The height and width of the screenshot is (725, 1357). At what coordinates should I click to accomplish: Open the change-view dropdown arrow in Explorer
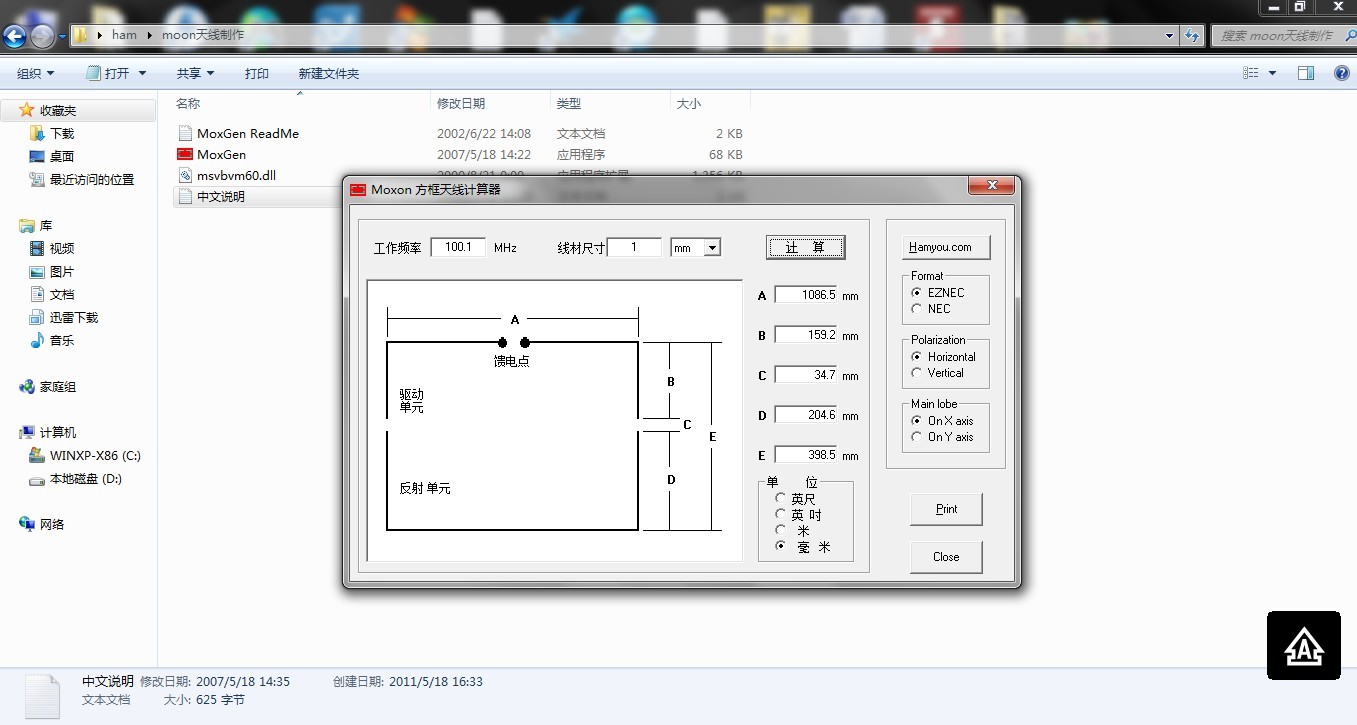pyautogui.click(x=1274, y=72)
